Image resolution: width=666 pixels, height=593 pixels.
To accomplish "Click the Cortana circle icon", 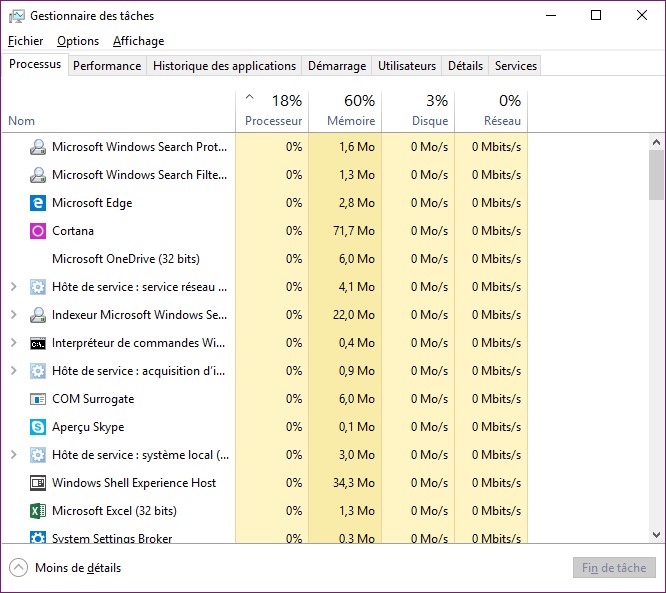I will pos(38,231).
